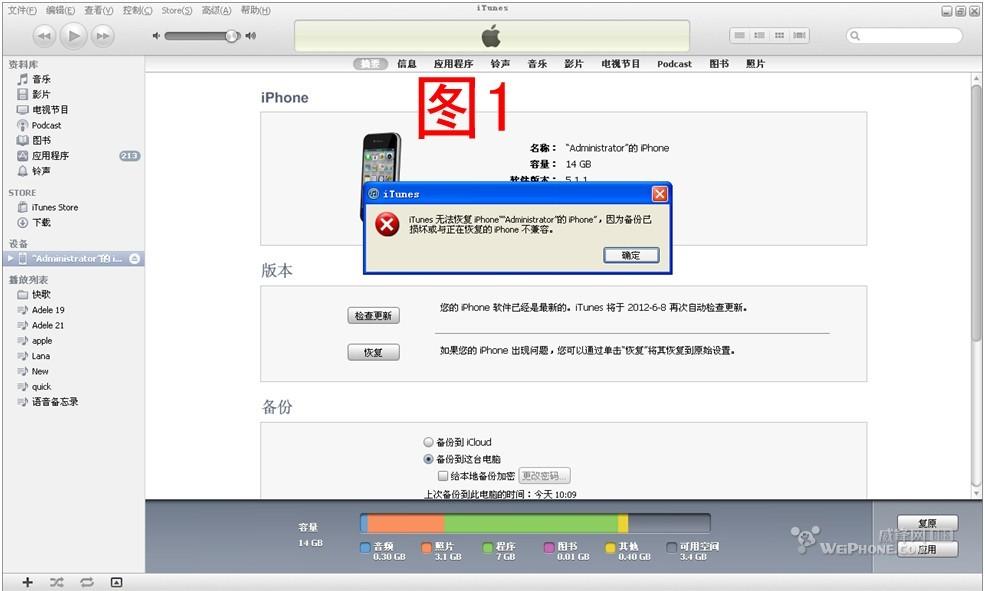Expand the Administrator iPhone device triangle
Viewport: 985px width, 591px height.
[10, 259]
